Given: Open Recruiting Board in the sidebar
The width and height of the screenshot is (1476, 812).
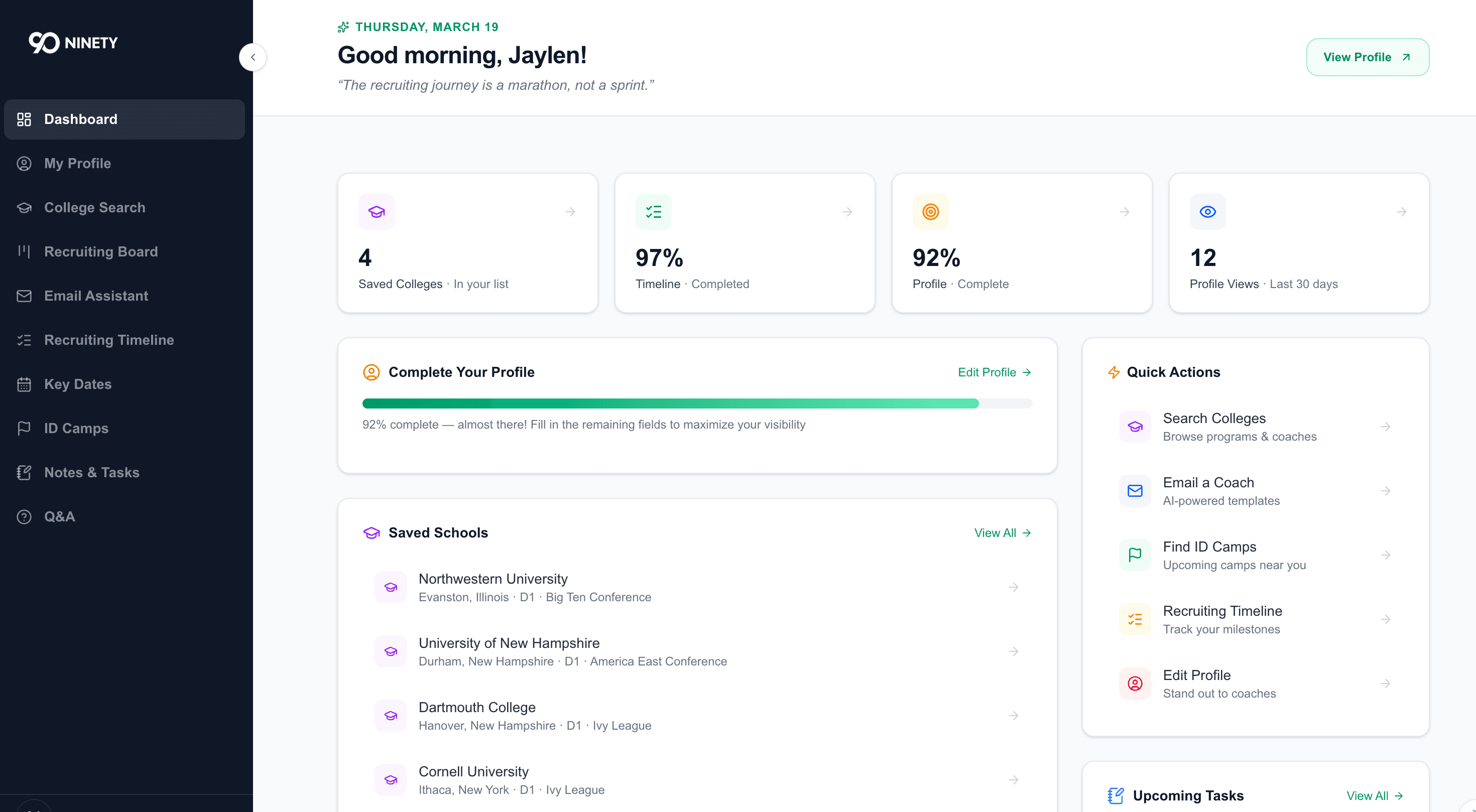Looking at the screenshot, I should click(x=125, y=251).
